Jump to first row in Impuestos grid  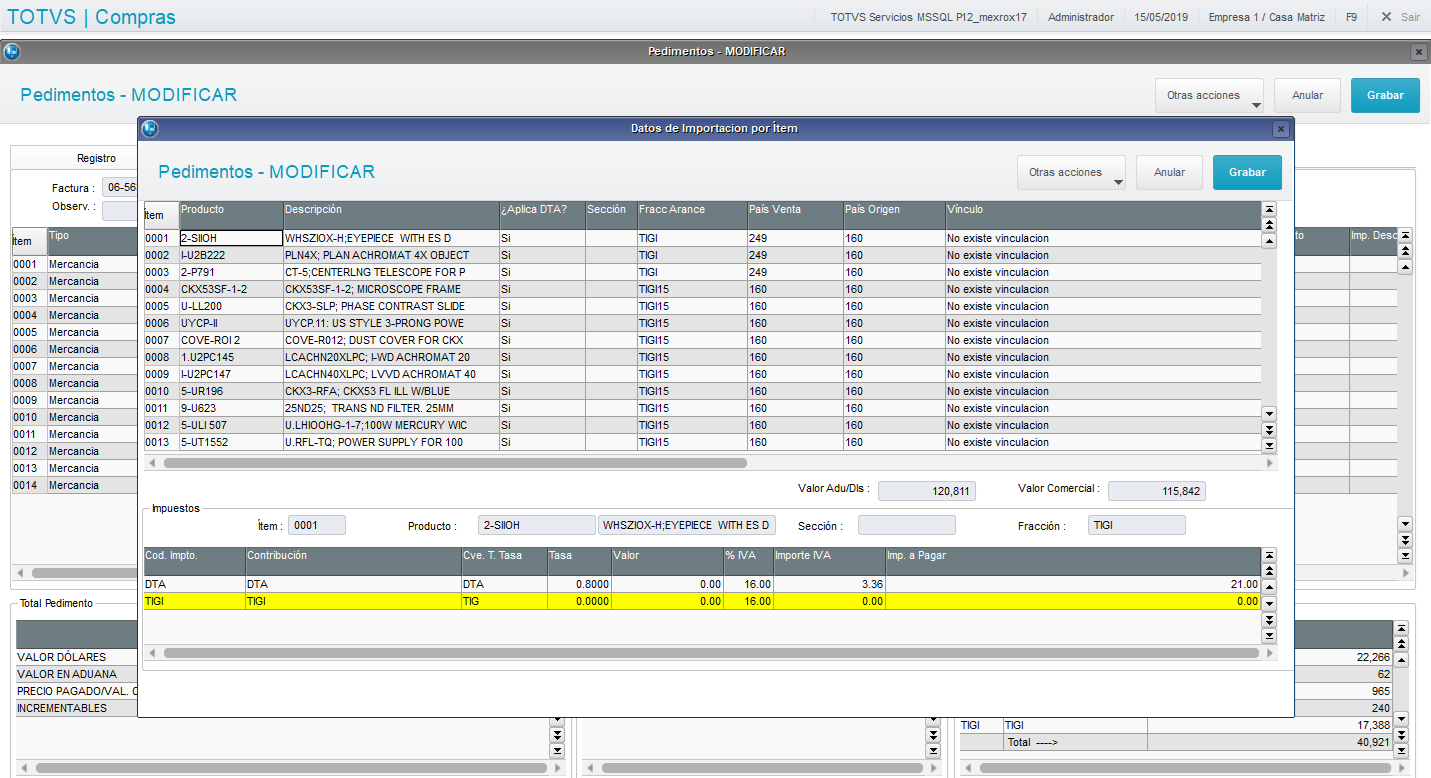[1269, 555]
